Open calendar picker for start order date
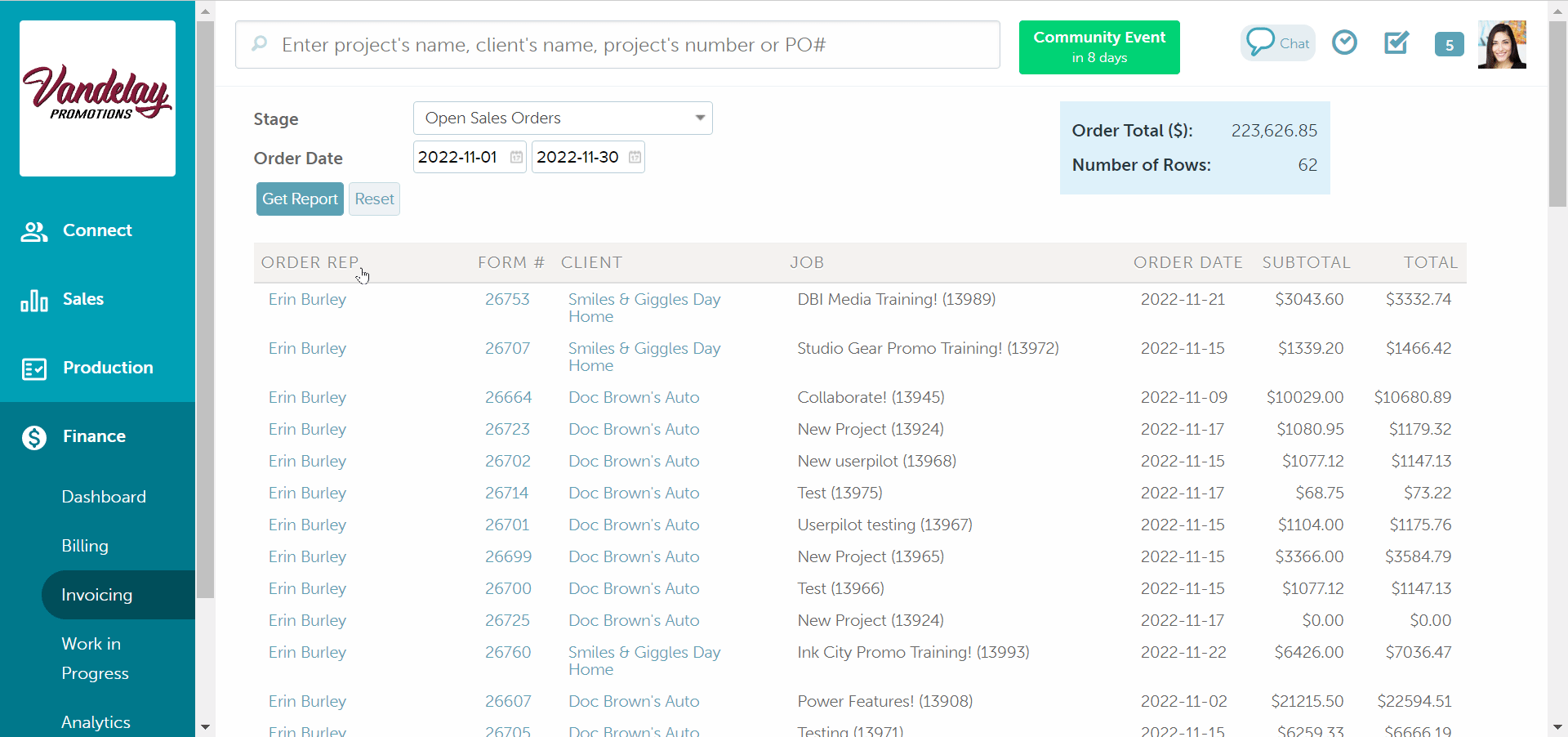Viewport: 1568px width, 737px height. [516, 157]
